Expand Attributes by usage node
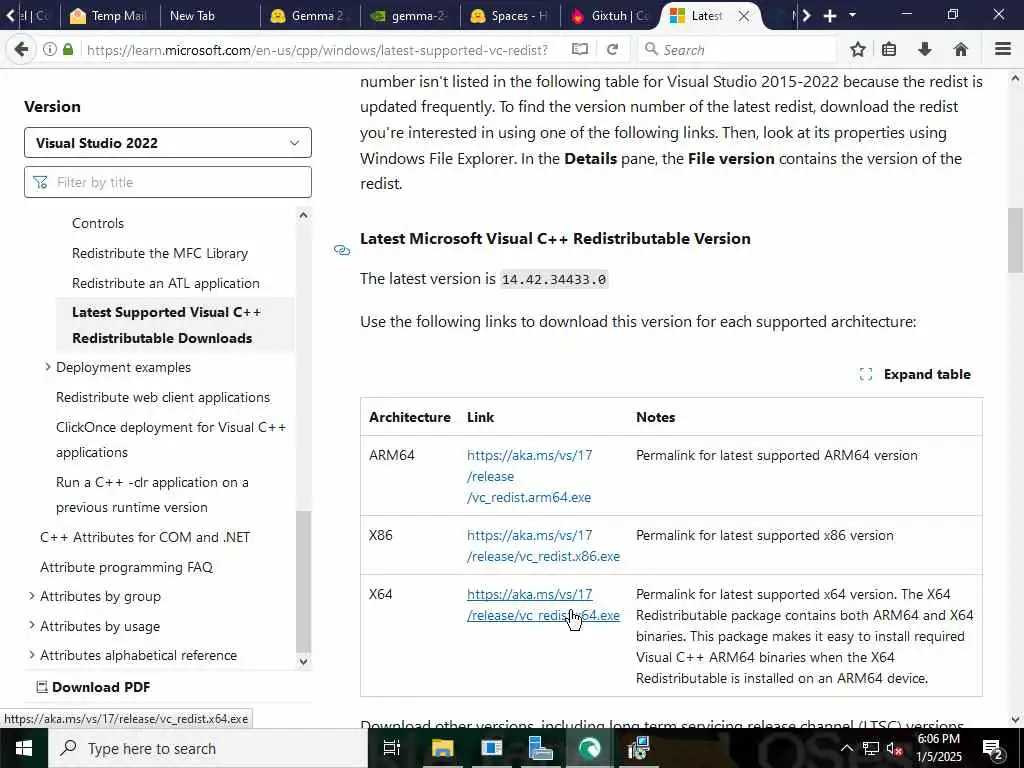The image size is (1024, 768). (31, 626)
